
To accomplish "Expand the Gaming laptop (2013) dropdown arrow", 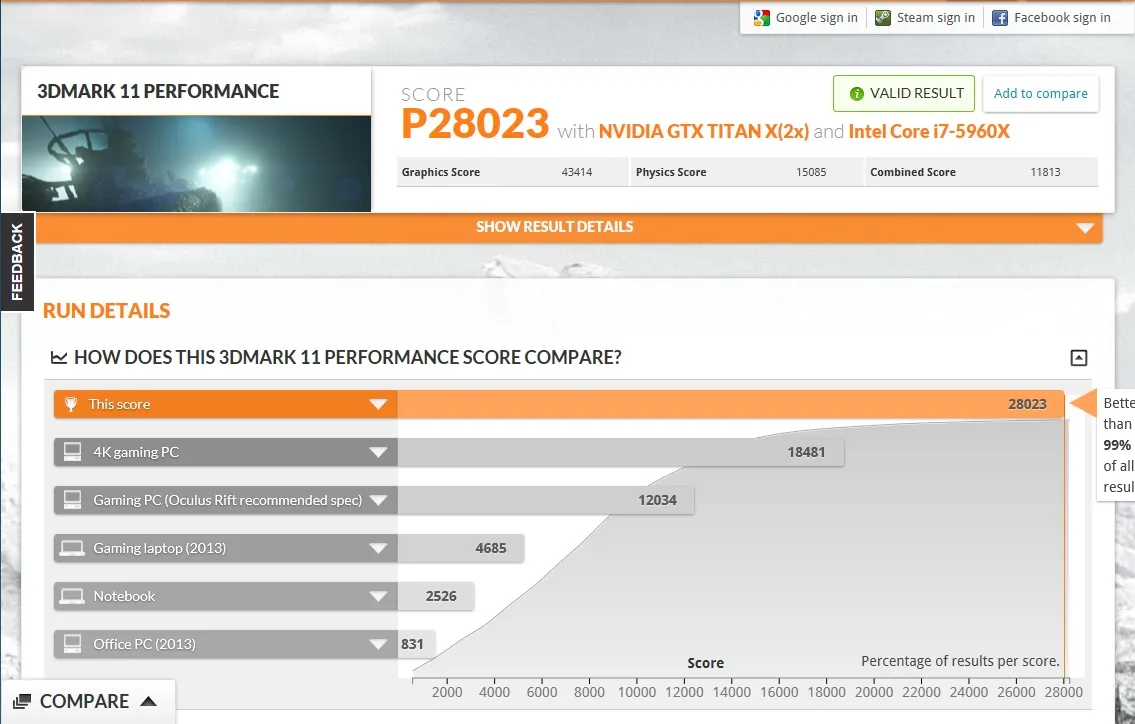I will (378, 548).
